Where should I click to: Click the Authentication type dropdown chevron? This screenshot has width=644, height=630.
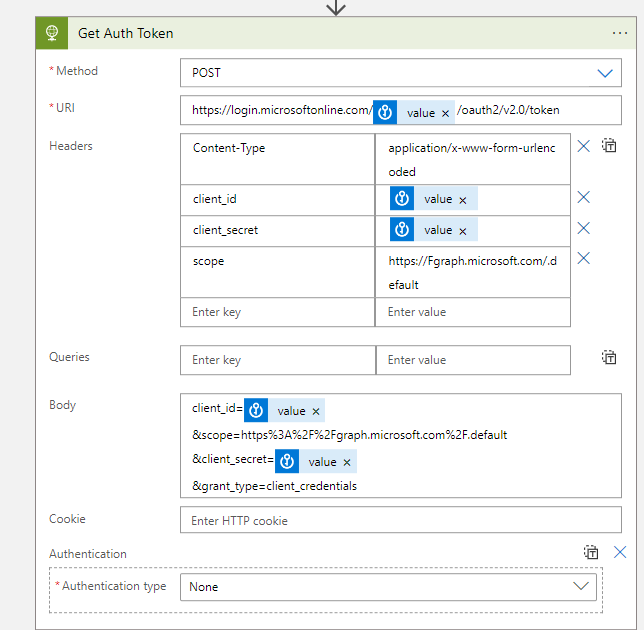(x=580, y=586)
